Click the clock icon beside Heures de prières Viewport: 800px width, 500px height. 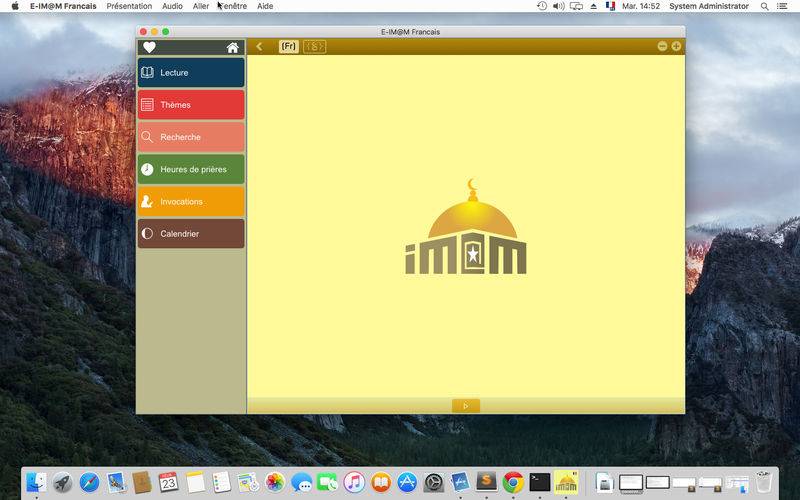147,169
